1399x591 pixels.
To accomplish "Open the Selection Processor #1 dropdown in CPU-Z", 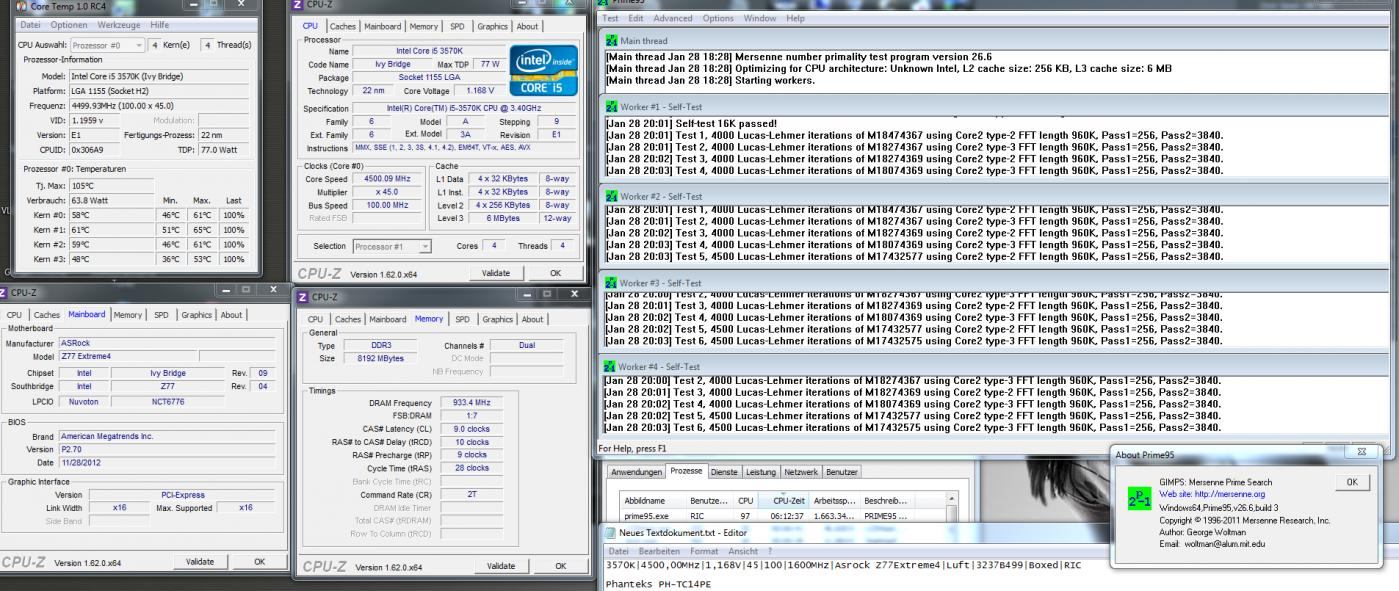I will [x=392, y=246].
